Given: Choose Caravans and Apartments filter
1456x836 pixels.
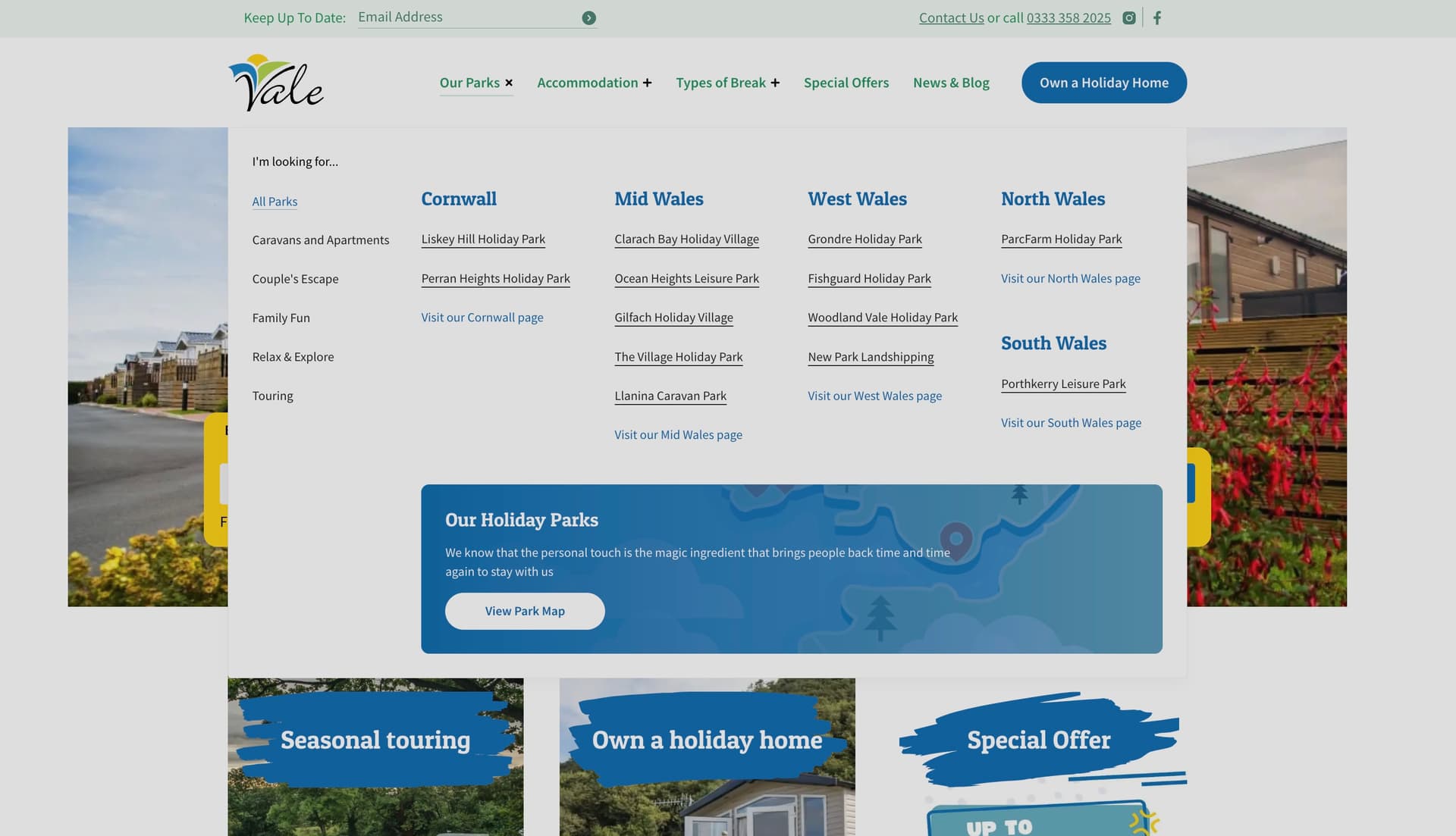Looking at the screenshot, I should tap(320, 240).
